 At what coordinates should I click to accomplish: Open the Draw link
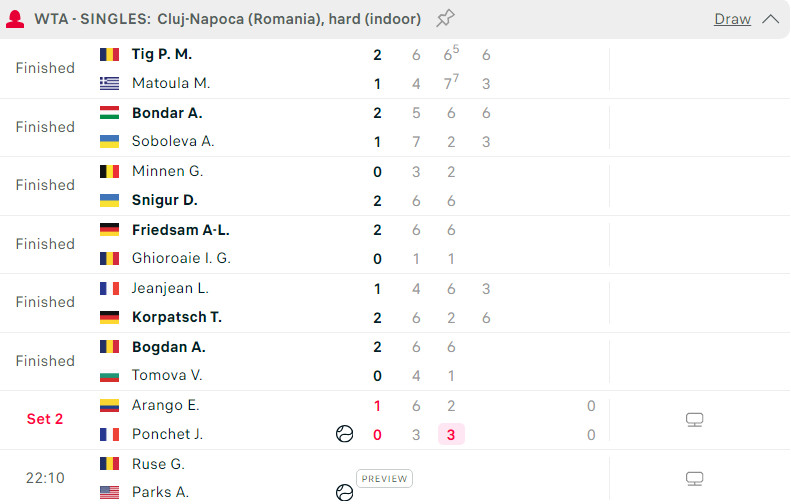[x=732, y=19]
